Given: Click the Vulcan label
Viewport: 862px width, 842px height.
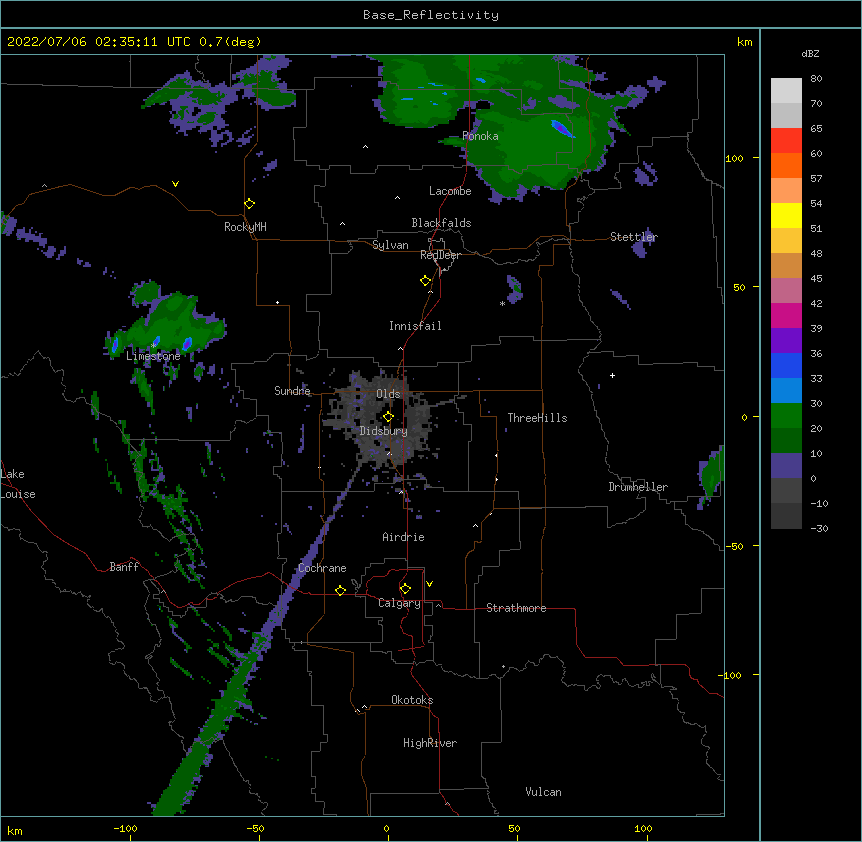Looking at the screenshot, I should tap(543, 792).
